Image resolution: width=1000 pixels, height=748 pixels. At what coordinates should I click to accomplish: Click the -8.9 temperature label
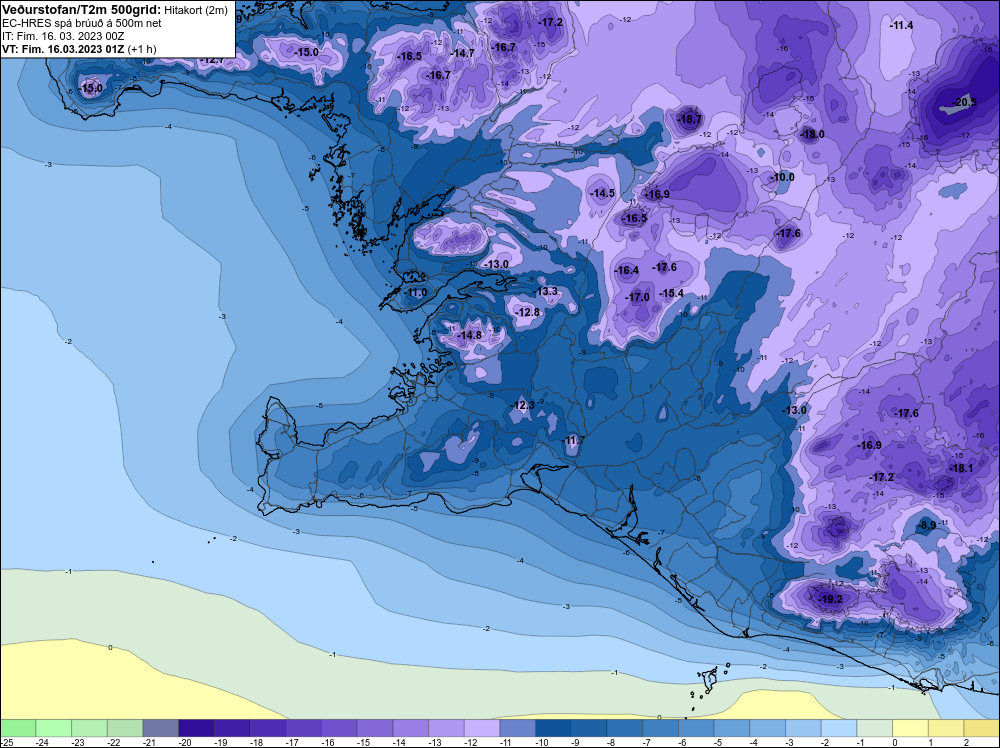tap(926, 525)
